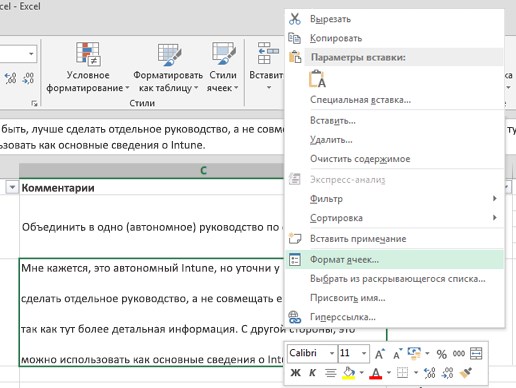Open Calibri font name dropdown
This screenshot has height=388, width=516.
coord(332,353)
